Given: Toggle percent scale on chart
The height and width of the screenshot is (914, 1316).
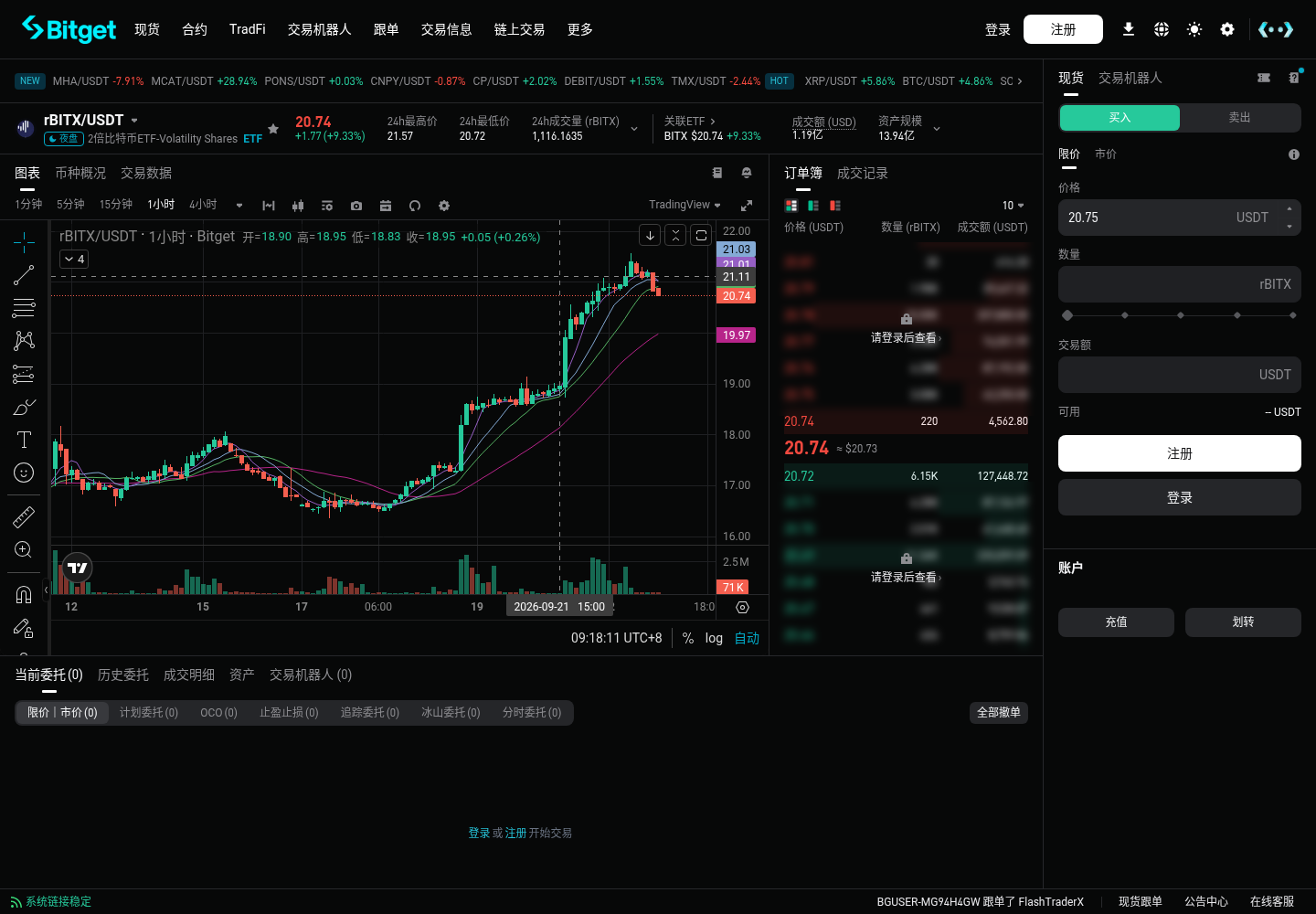Looking at the screenshot, I should 688,638.
